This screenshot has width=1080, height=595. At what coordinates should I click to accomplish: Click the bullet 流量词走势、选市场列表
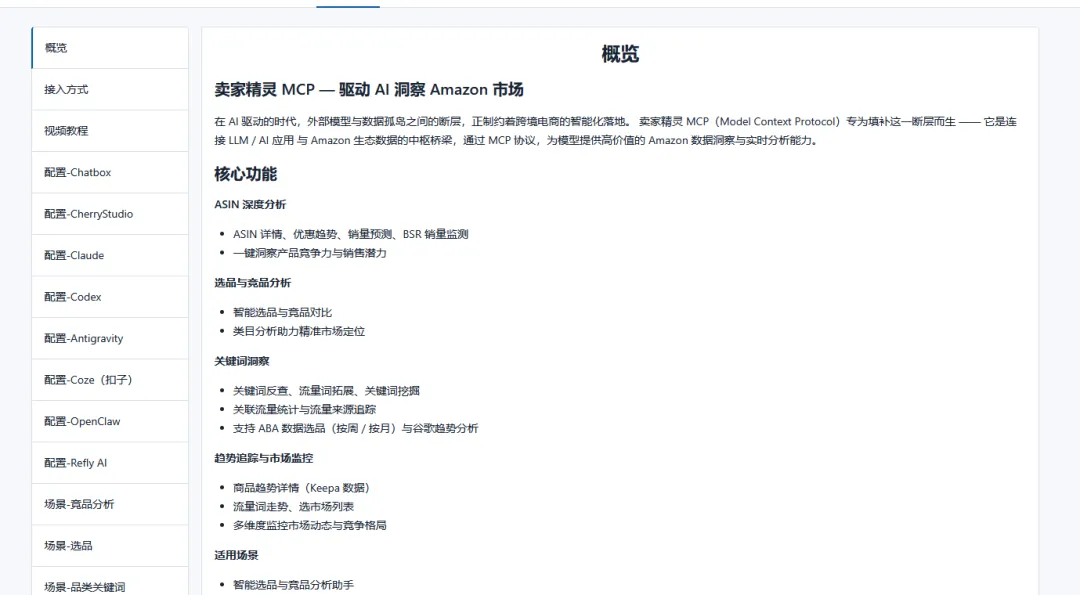click(293, 507)
